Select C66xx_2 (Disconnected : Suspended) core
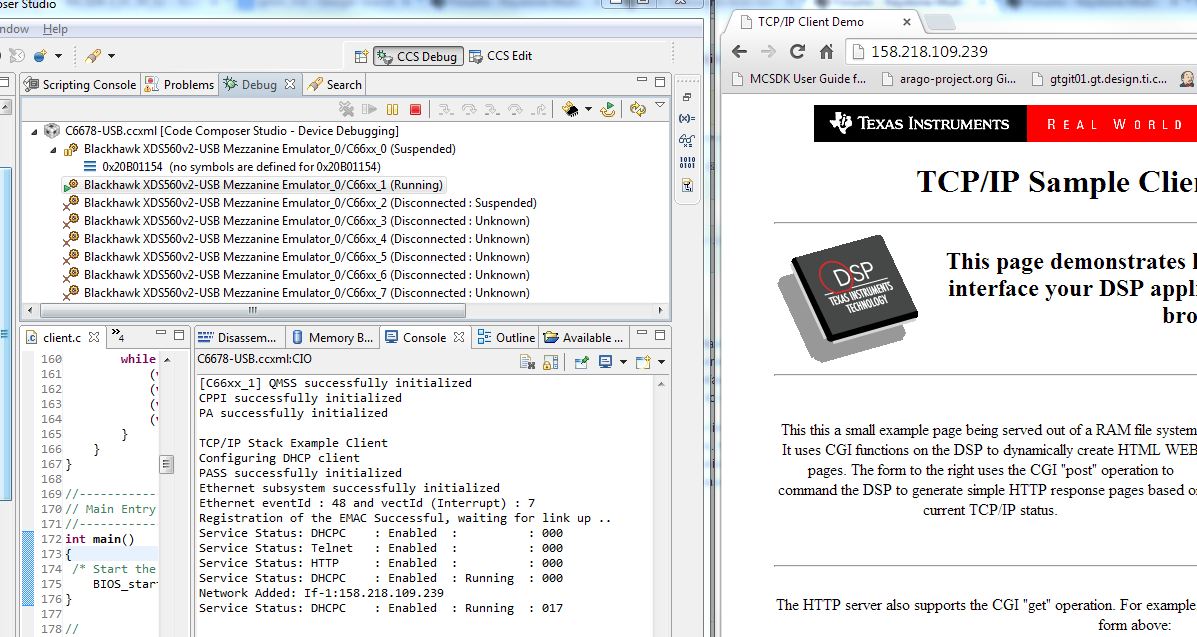The height and width of the screenshot is (637, 1197). coord(300,203)
